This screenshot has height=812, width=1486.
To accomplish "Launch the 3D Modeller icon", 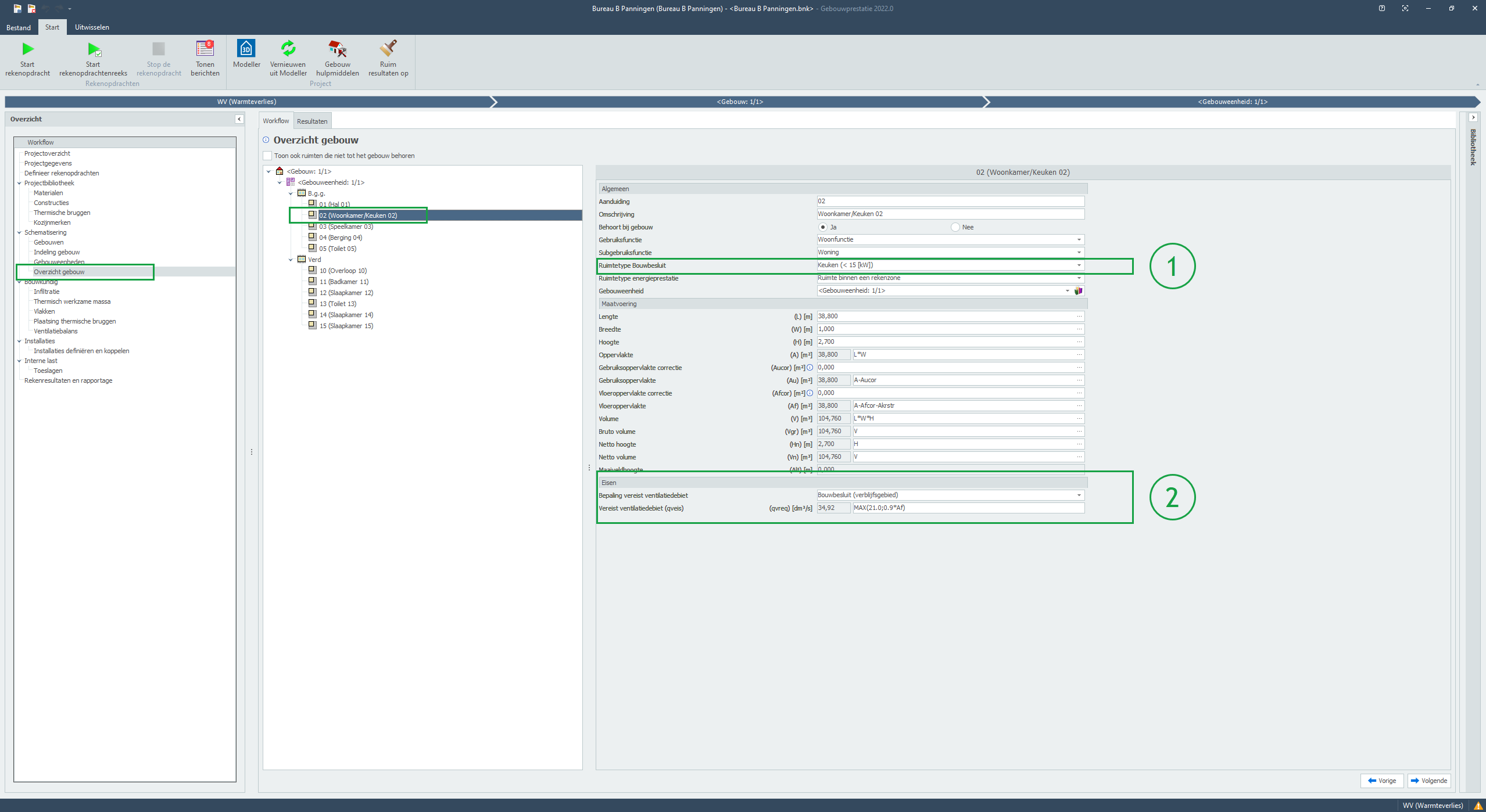I will pyautogui.click(x=246, y=48).
